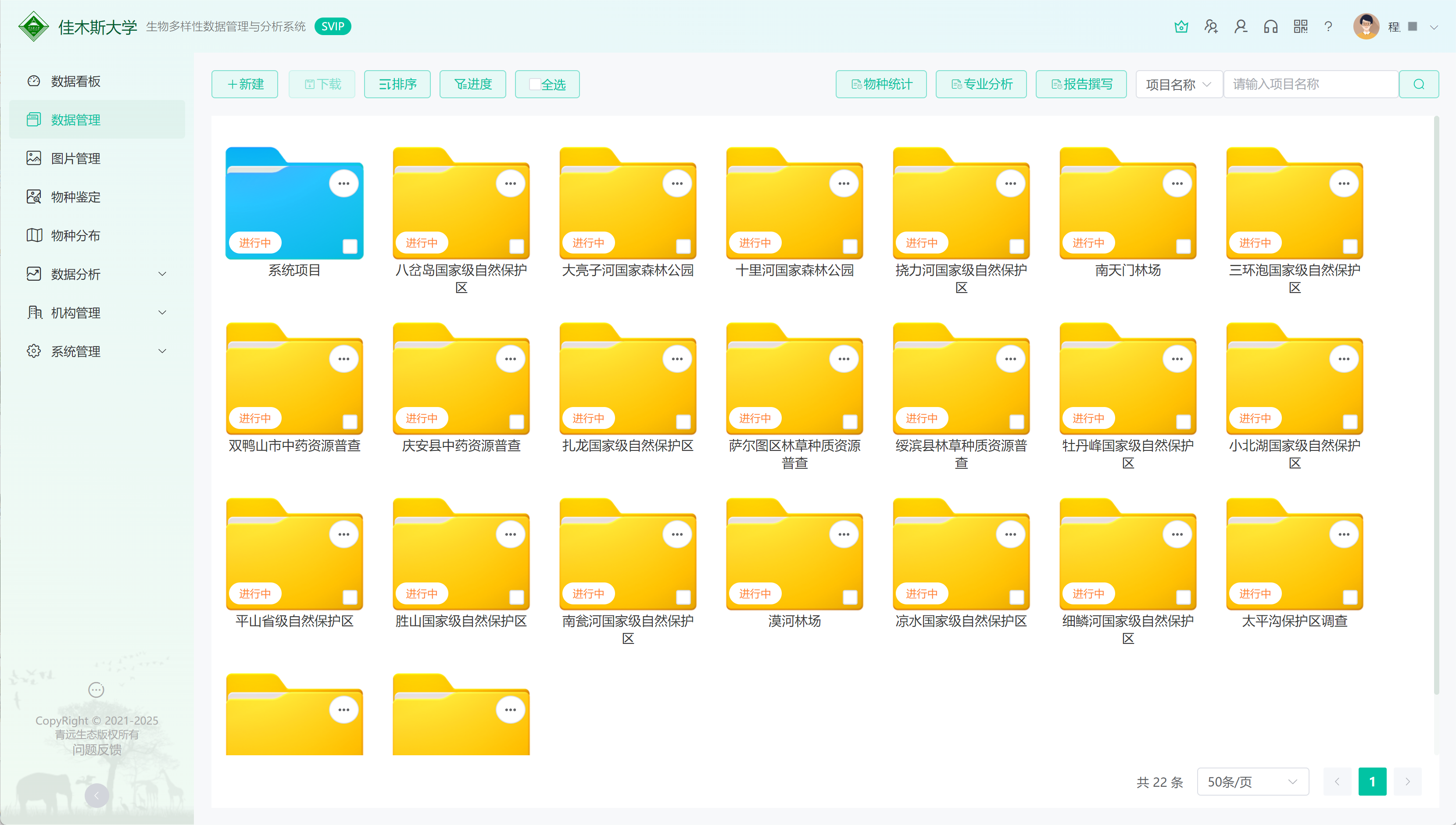Open more options for 漠河林场 folder
1456x825 pixels.
[844, 534]
